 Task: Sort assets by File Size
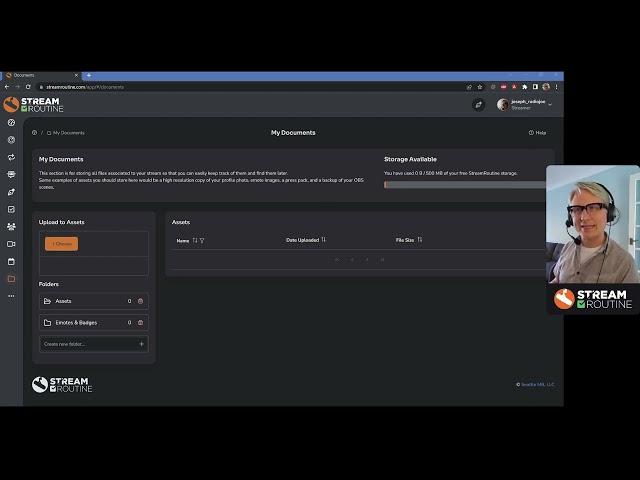pyautogui.click(x=420, y=240)
